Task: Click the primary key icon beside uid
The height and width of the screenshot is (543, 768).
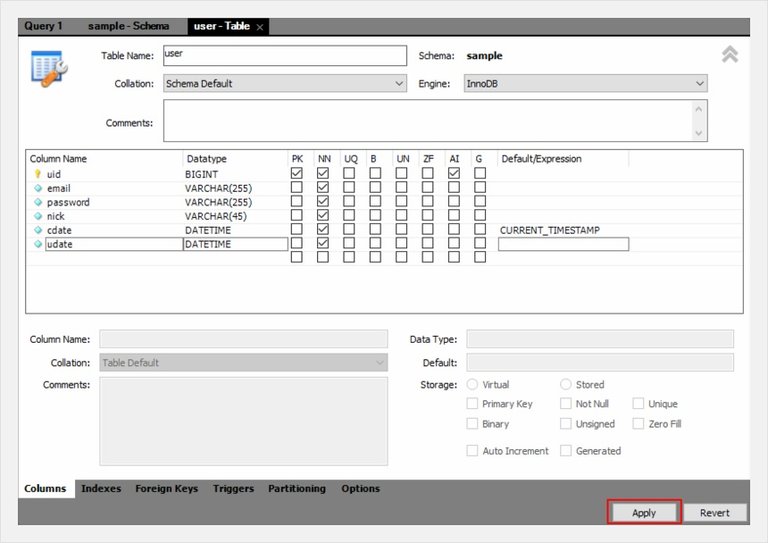Action: coord(38,174)
